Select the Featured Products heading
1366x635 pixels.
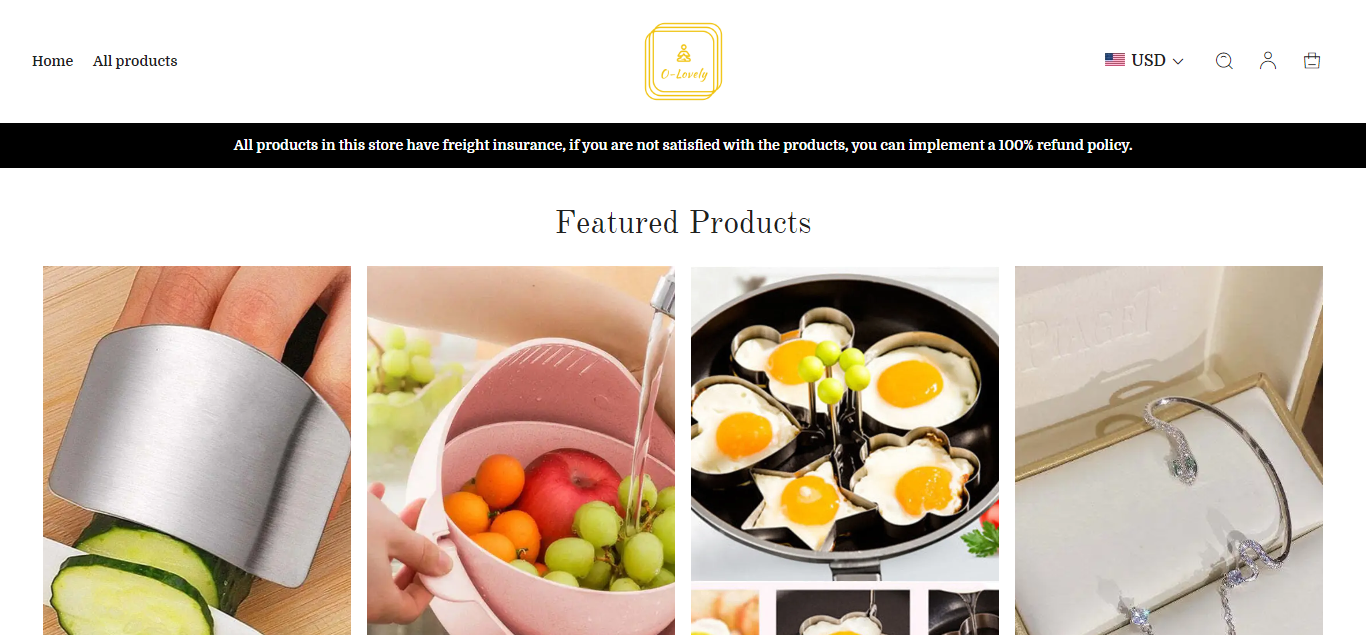(683, 222)
